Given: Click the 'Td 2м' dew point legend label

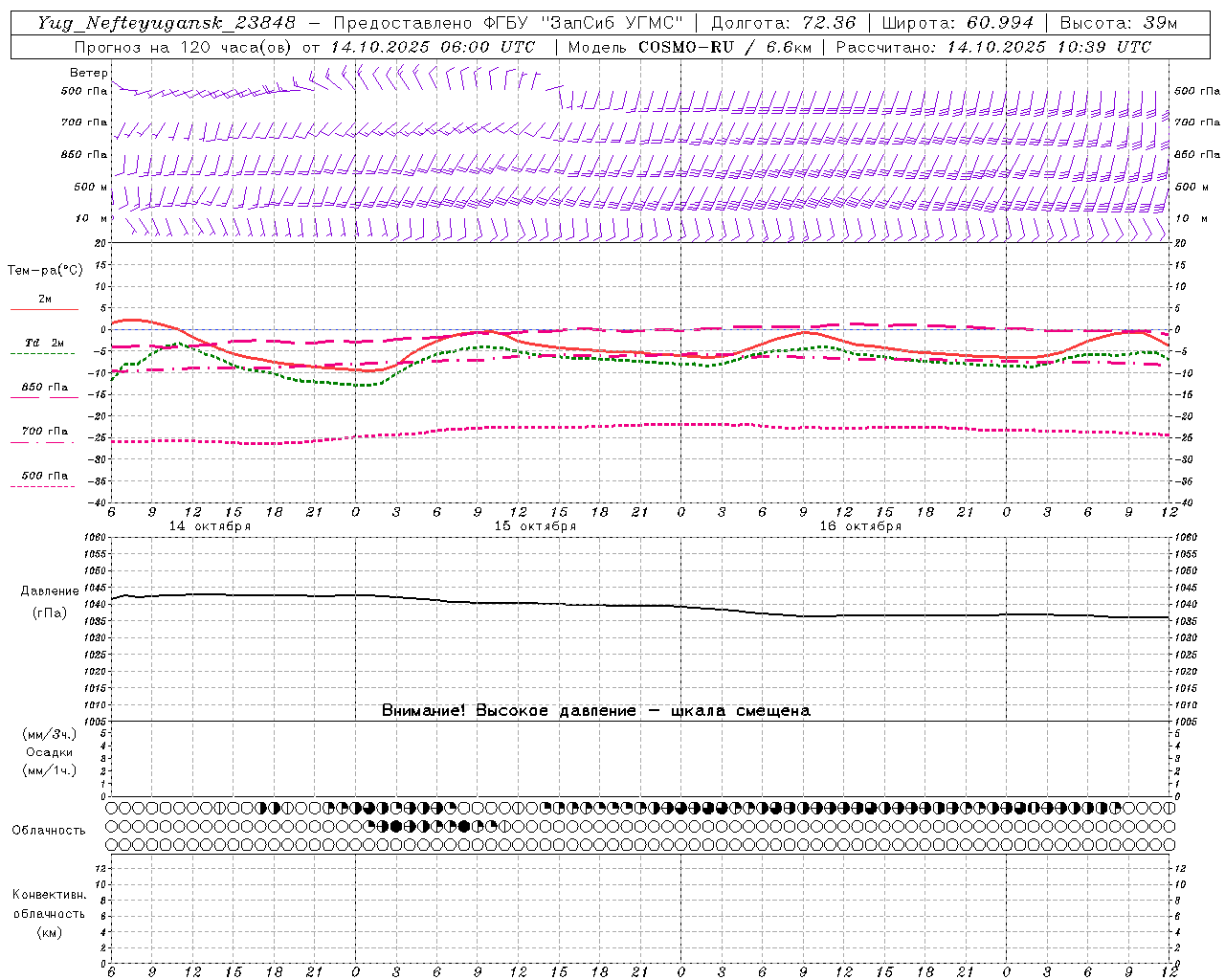Looking at the screenshot, I should coord(44,343).
